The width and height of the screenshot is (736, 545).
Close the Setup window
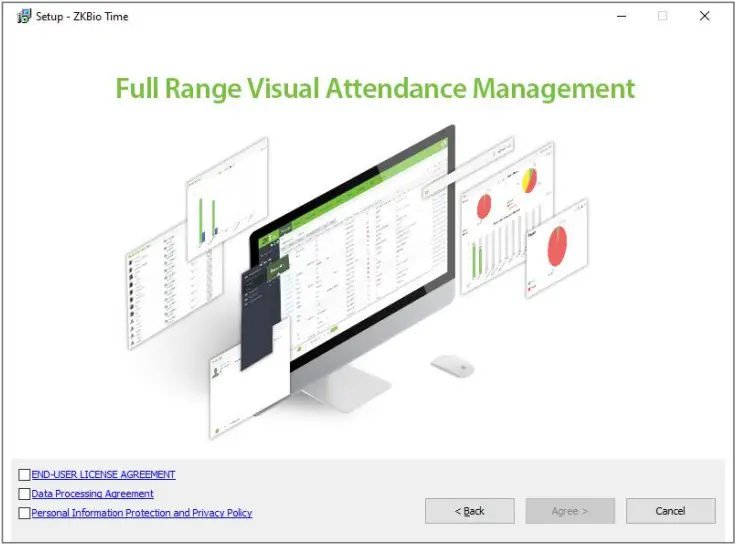[704, 16]
